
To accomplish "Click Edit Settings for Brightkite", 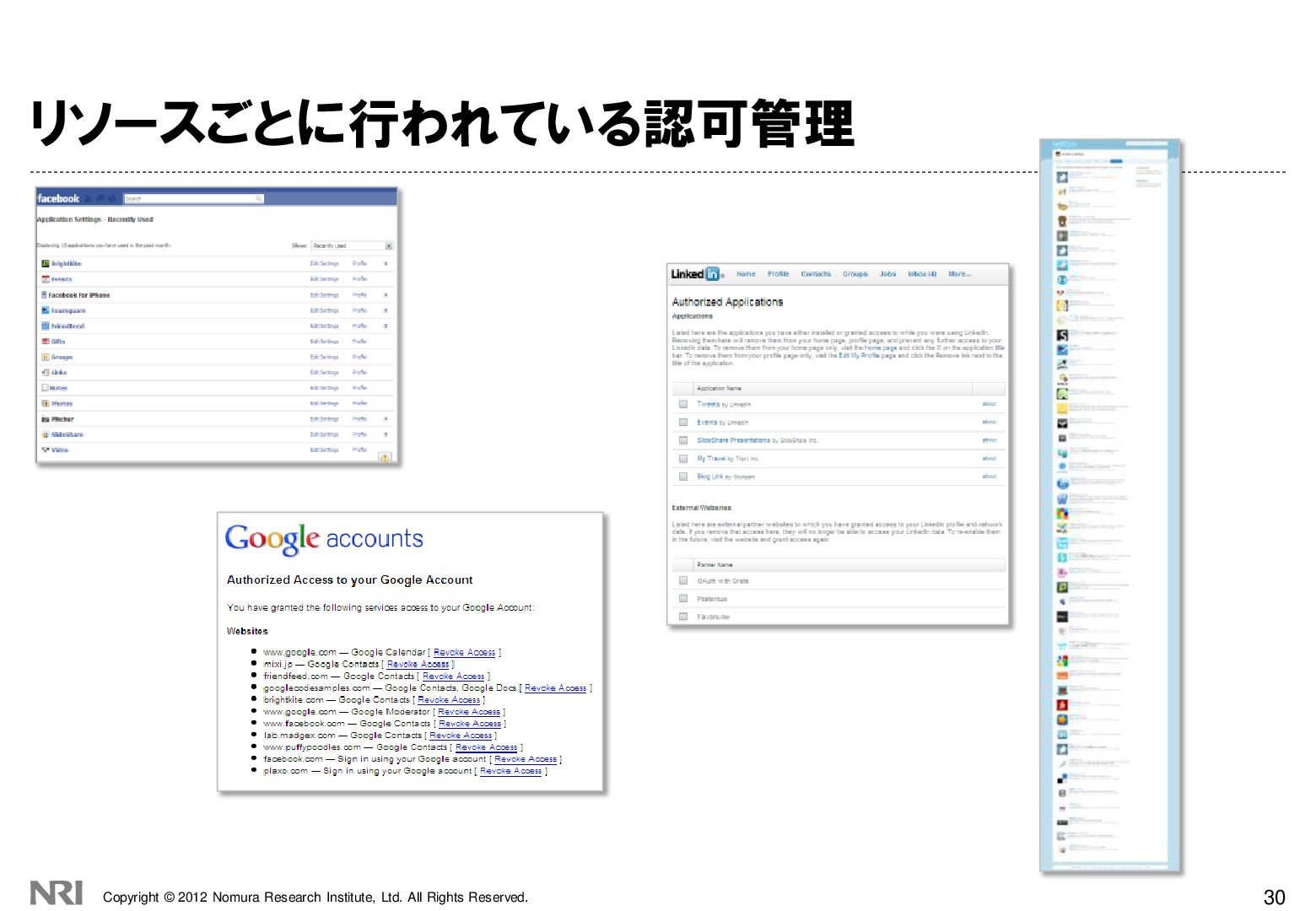I will [x=324, y=264].
